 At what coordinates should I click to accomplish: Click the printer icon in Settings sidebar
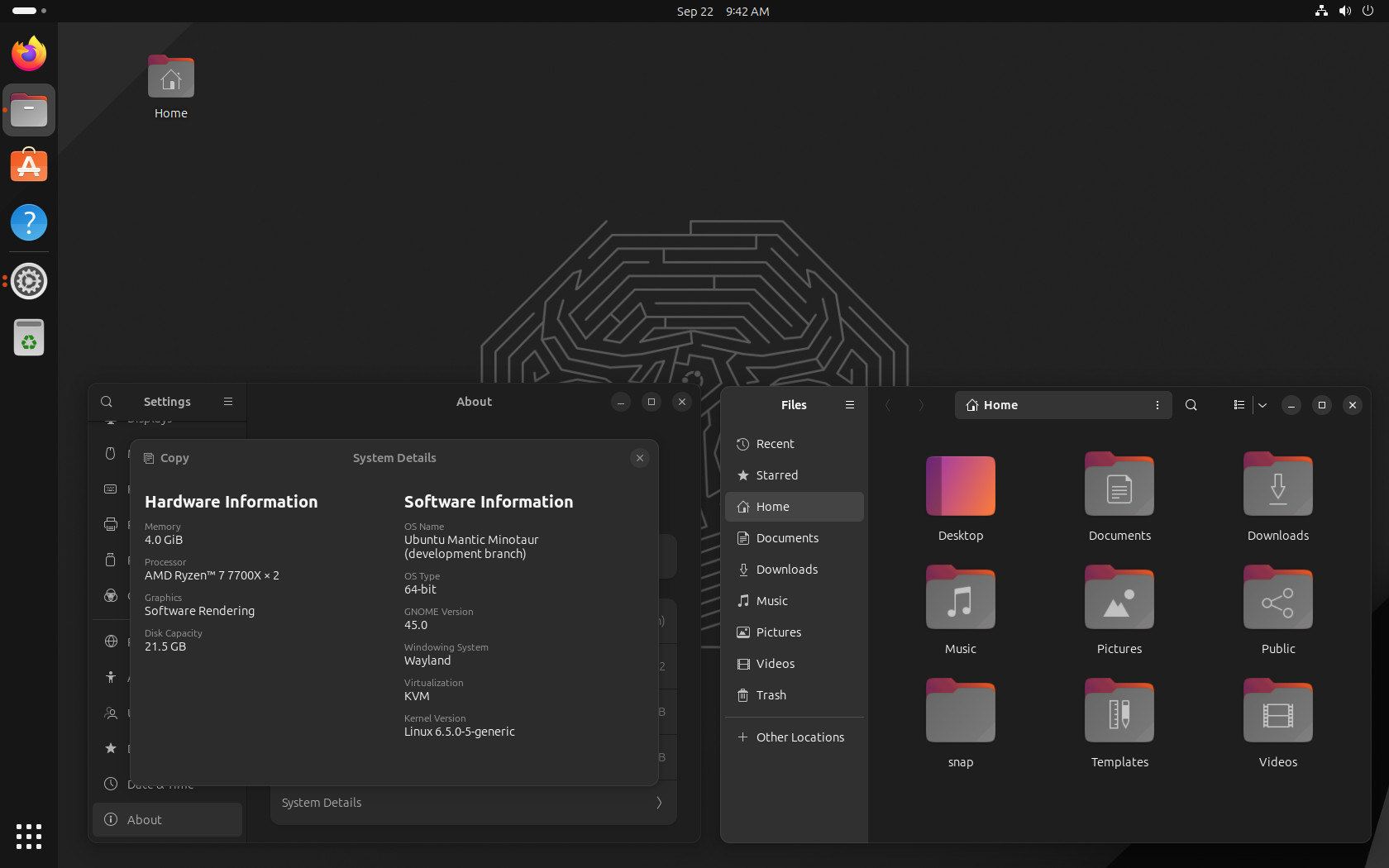111,524
